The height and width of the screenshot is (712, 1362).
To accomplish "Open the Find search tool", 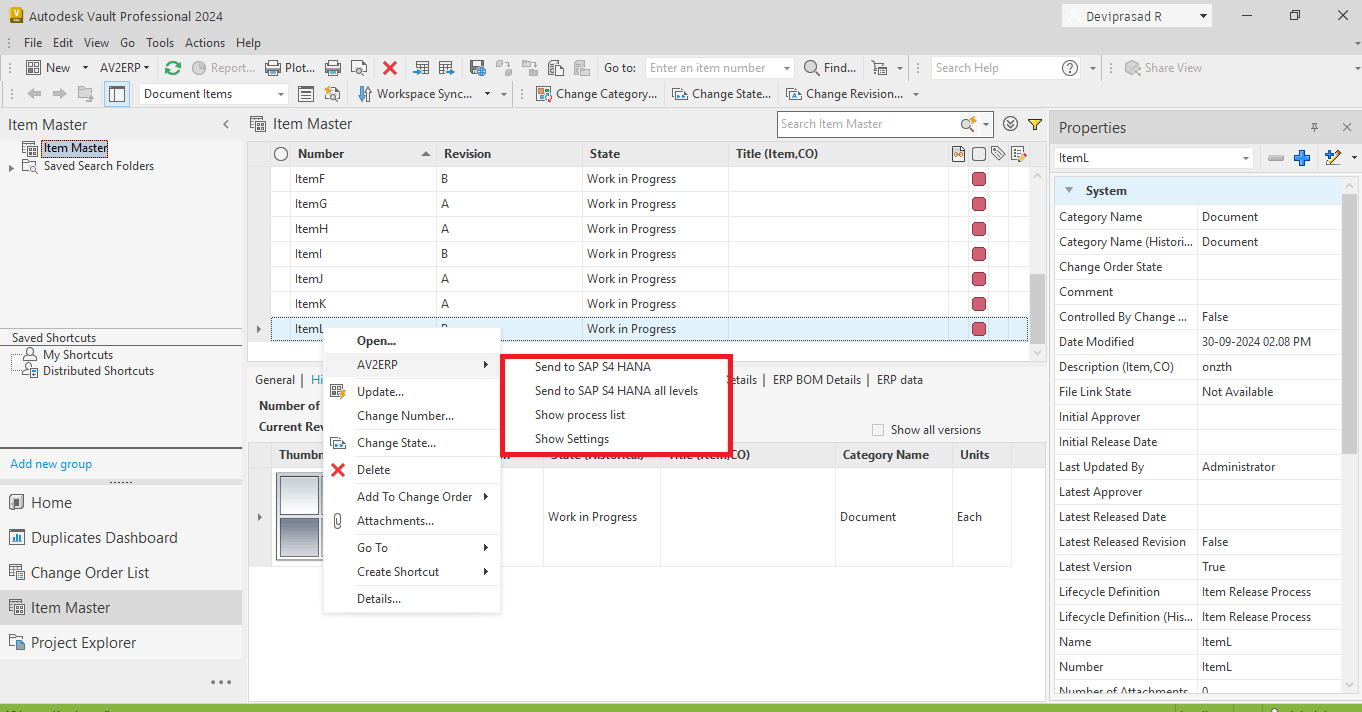I will [831, 67].
